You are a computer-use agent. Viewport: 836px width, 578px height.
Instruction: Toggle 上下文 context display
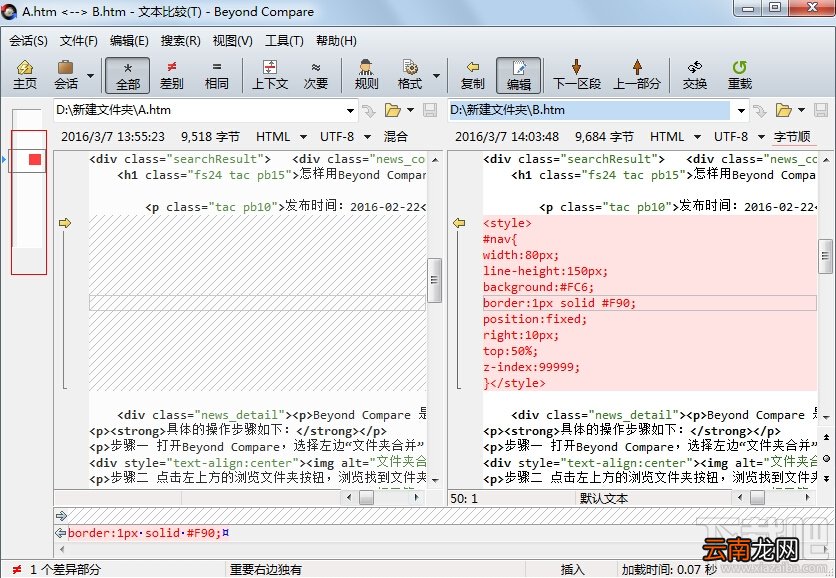270,75
